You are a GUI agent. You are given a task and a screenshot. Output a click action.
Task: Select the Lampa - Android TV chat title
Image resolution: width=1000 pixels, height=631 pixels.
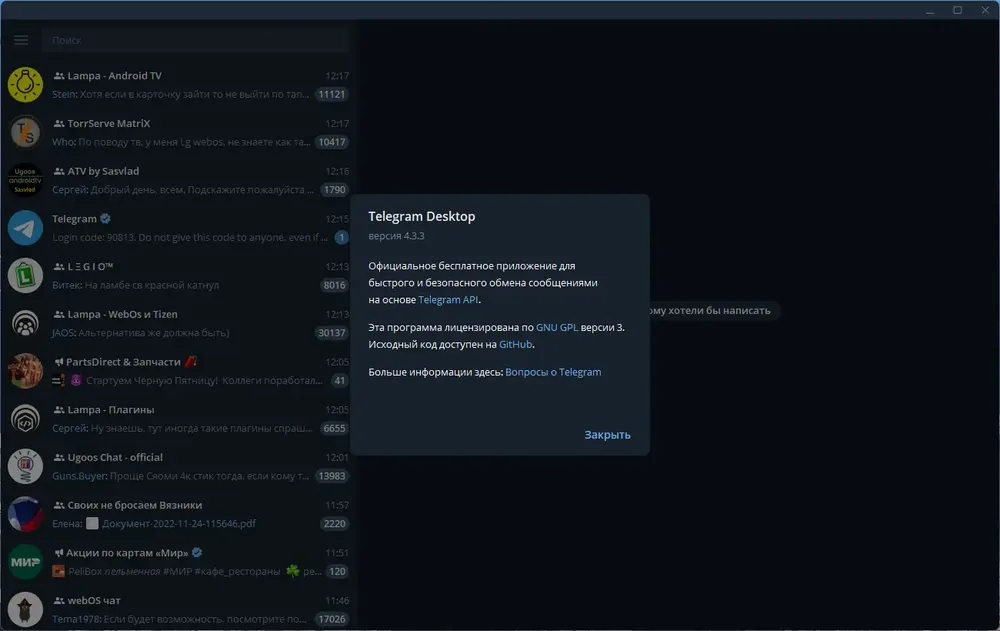(x=114, y=75)
